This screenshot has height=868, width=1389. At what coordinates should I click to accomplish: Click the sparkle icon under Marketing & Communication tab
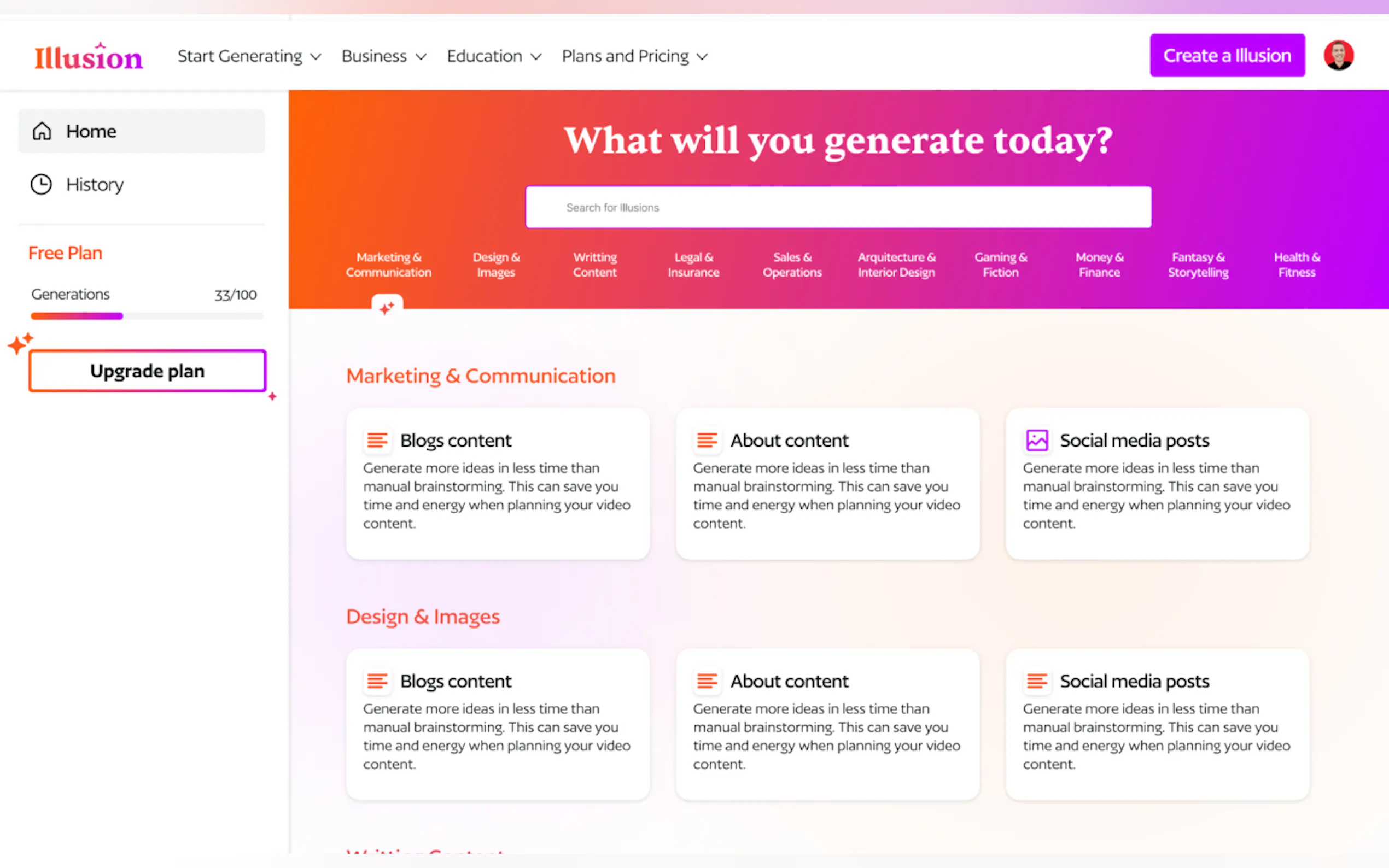coord(387,308)
